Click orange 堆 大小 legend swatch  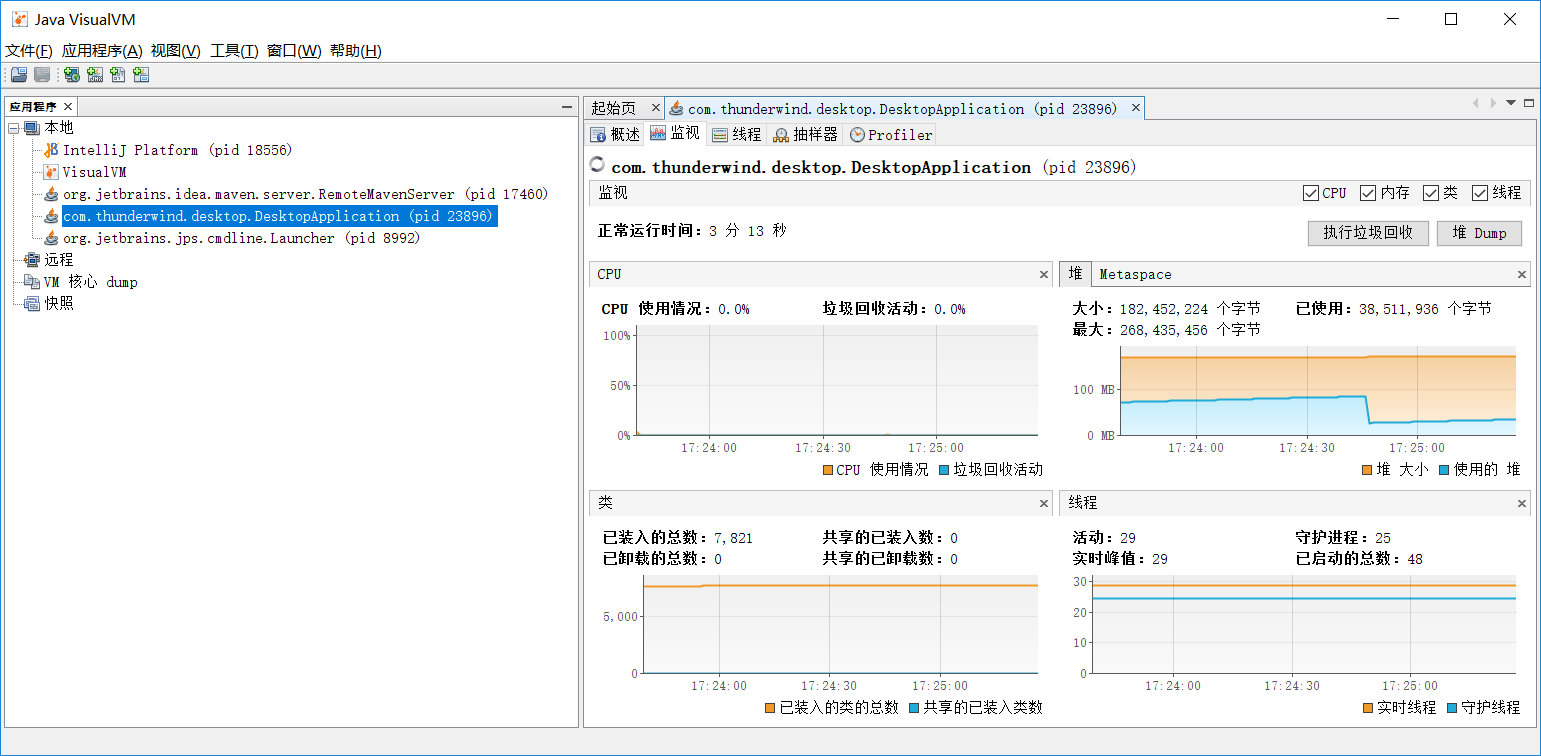[1367, 470]
